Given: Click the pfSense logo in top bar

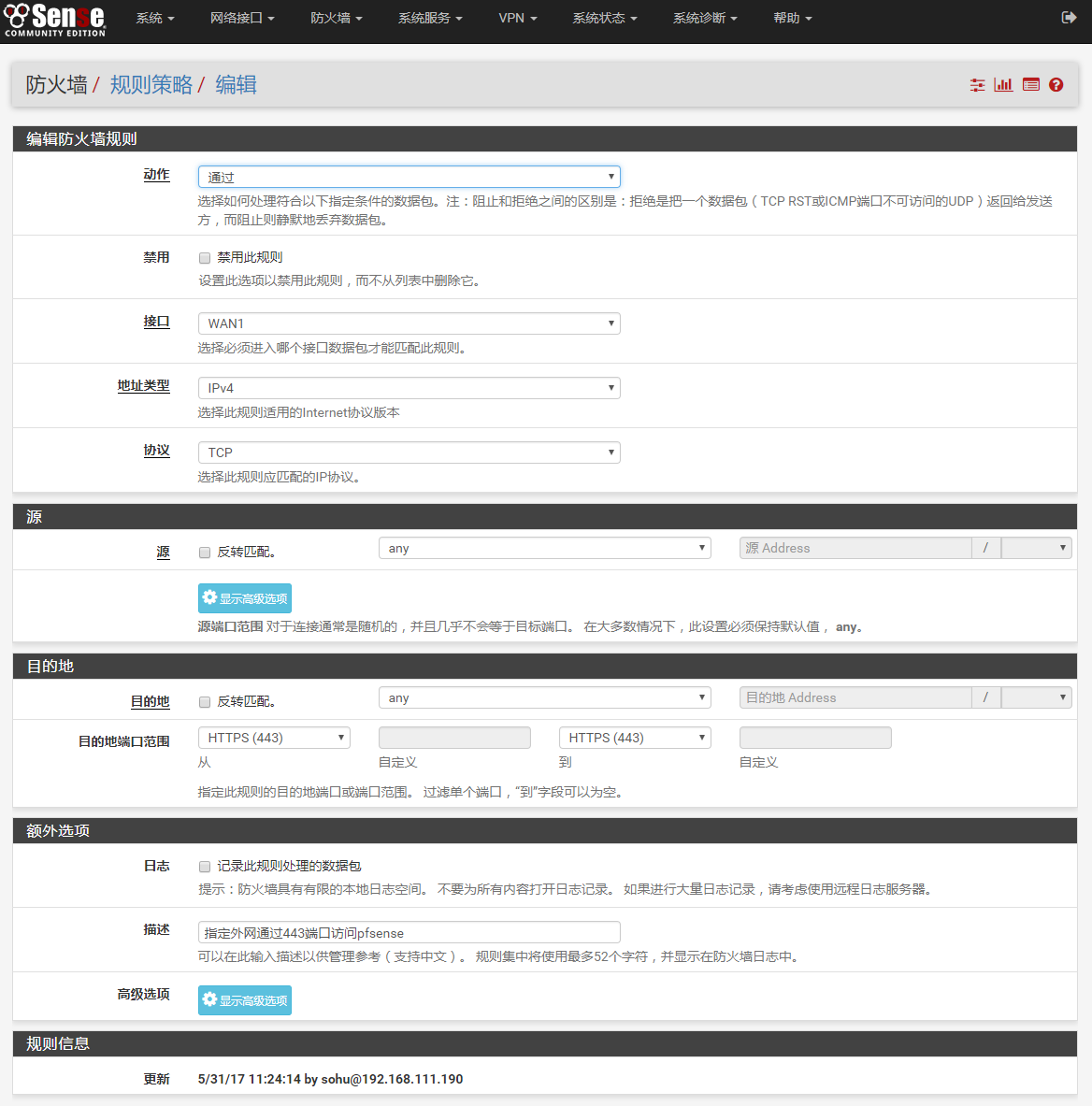Looking at the screenshot, I should pos(54,20).
